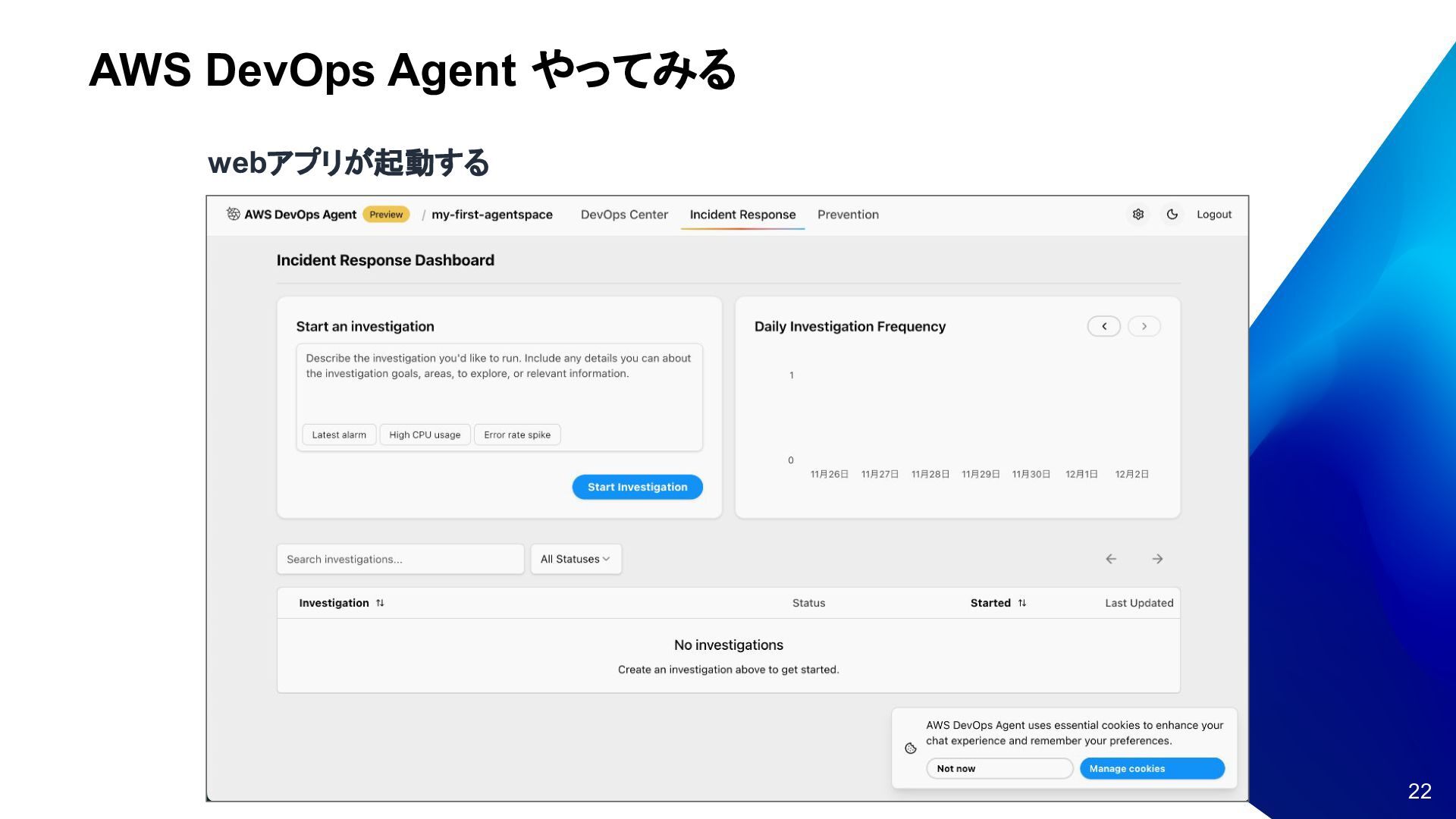Sort by Started column arrows
Image resolution: width=1456 pixels, height=819 pixels.
click(1022, 603)
